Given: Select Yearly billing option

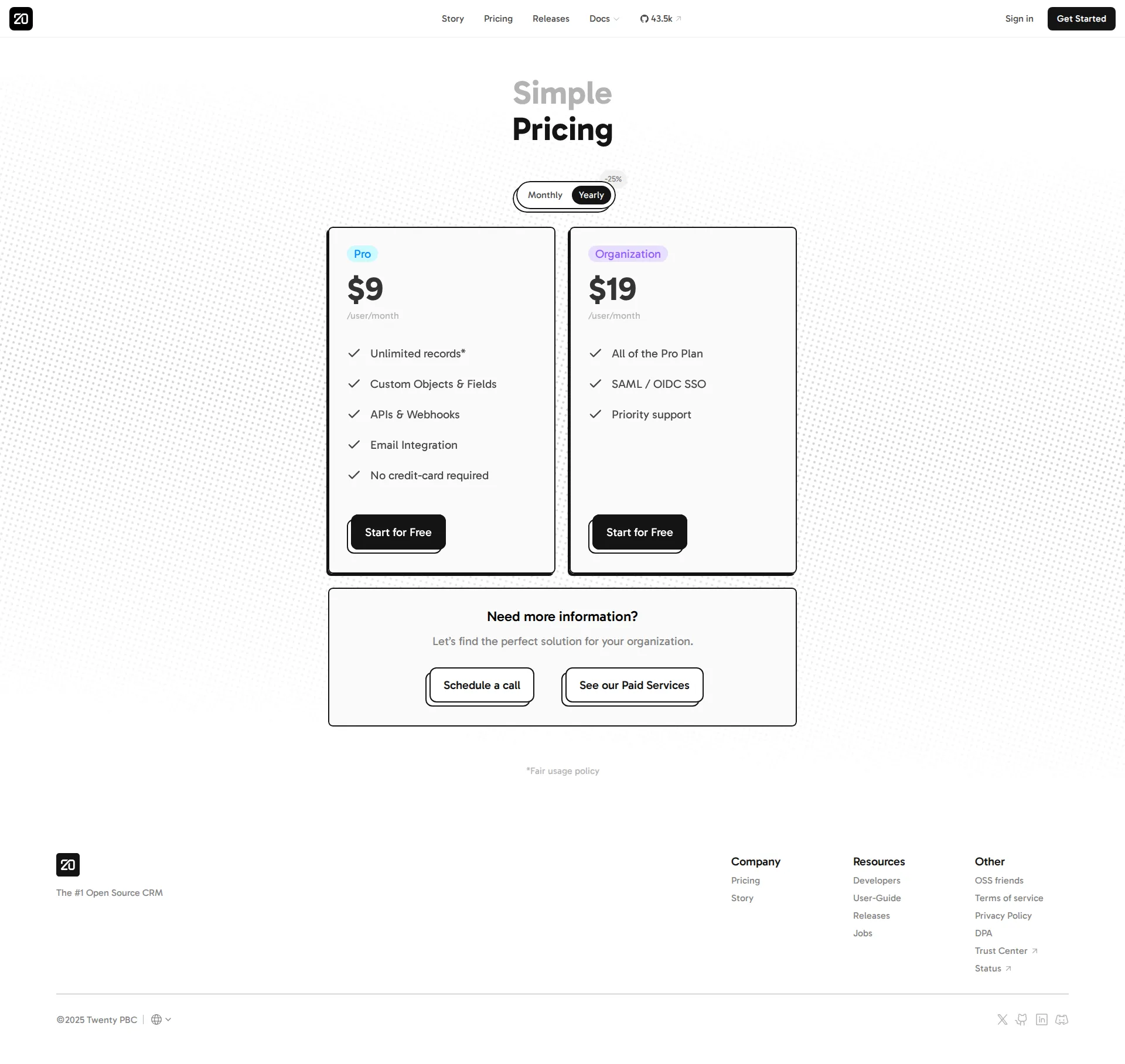Looking at the screenshot, I should tap(591, 195).
